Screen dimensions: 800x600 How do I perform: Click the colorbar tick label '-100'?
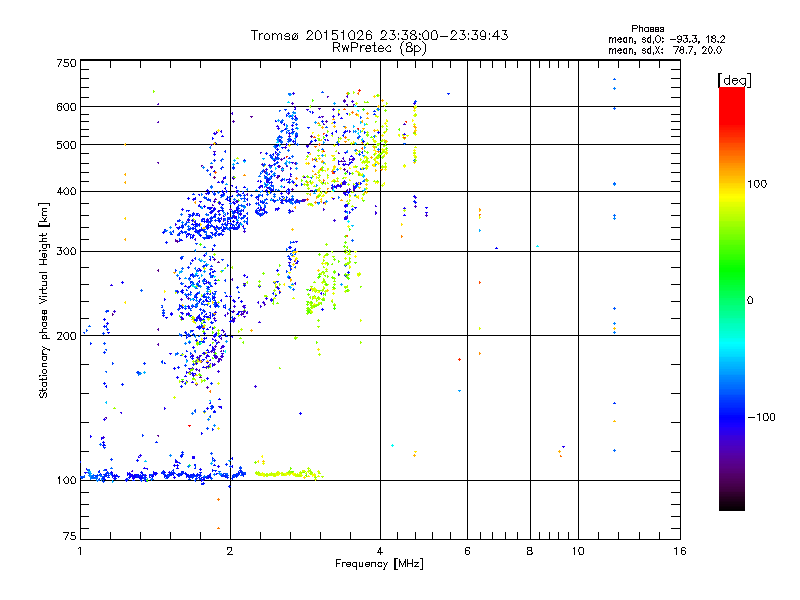(x=762, y=417)
